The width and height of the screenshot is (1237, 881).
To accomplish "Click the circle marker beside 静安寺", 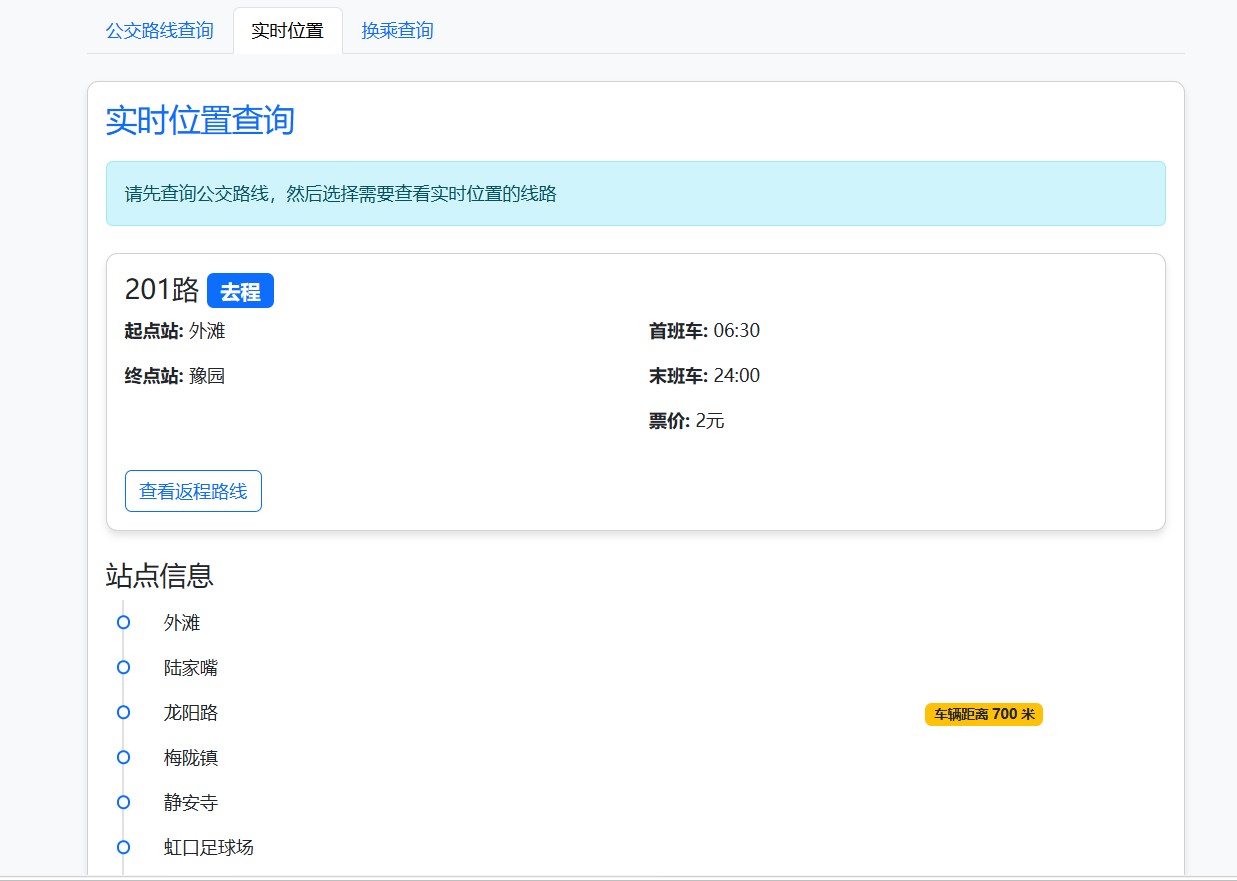I will 124,802.
